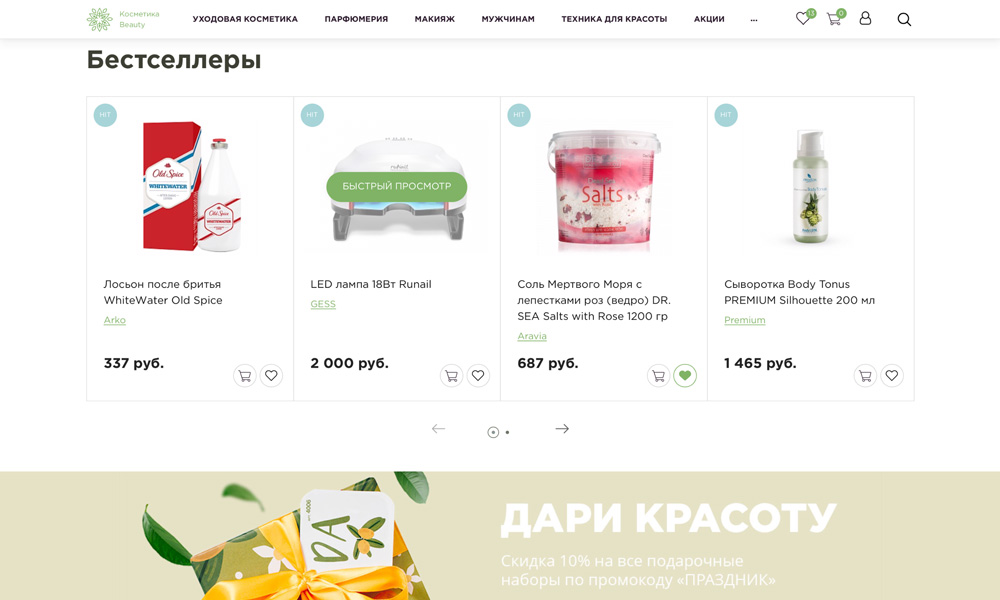Viewport: 1000px width, 600px height.
Task: Toggle favorite heart for Old Spice lotion
Action: click(x=271, y=376)
